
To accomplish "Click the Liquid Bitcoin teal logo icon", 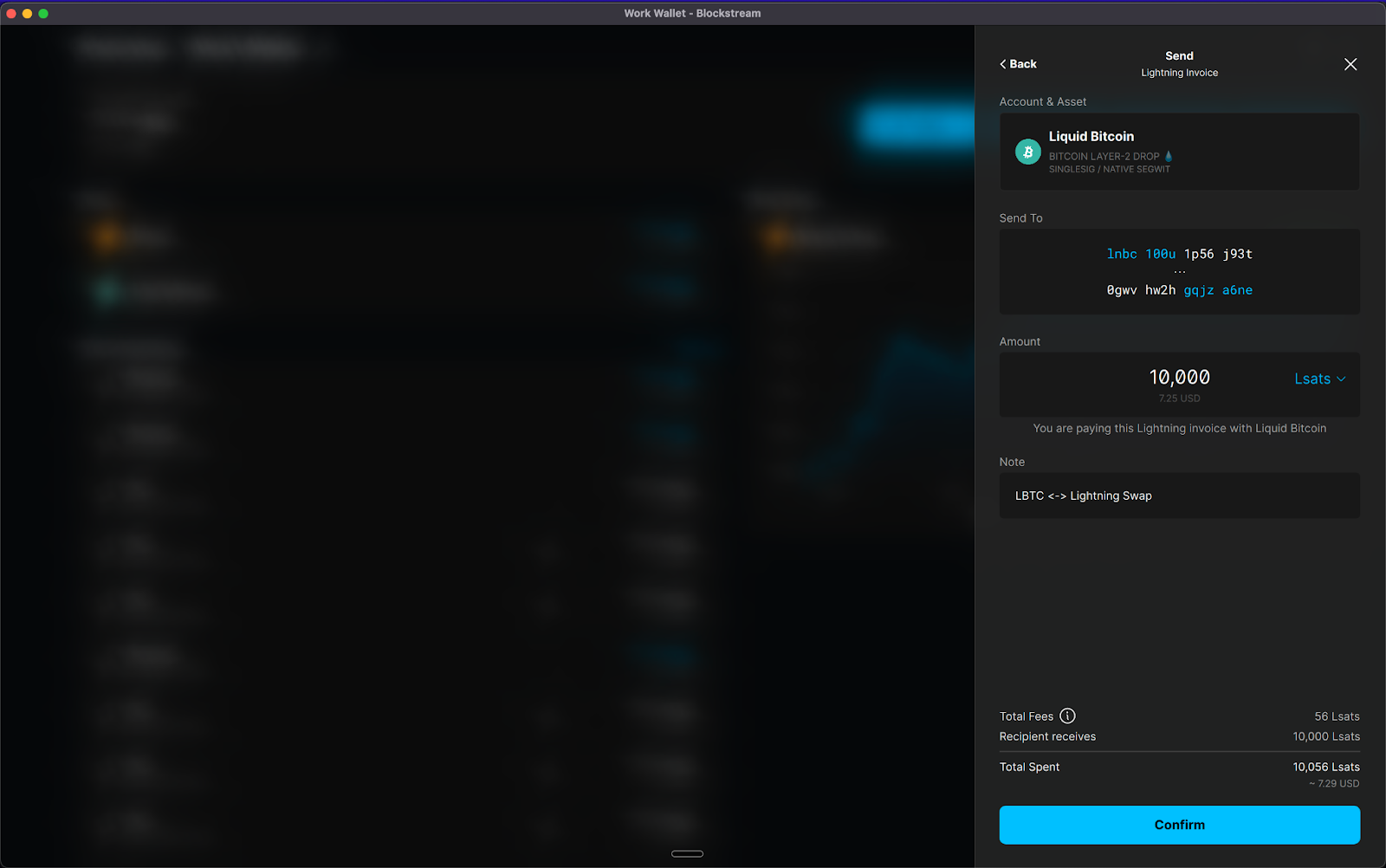I will click(x=1027, y=152).
